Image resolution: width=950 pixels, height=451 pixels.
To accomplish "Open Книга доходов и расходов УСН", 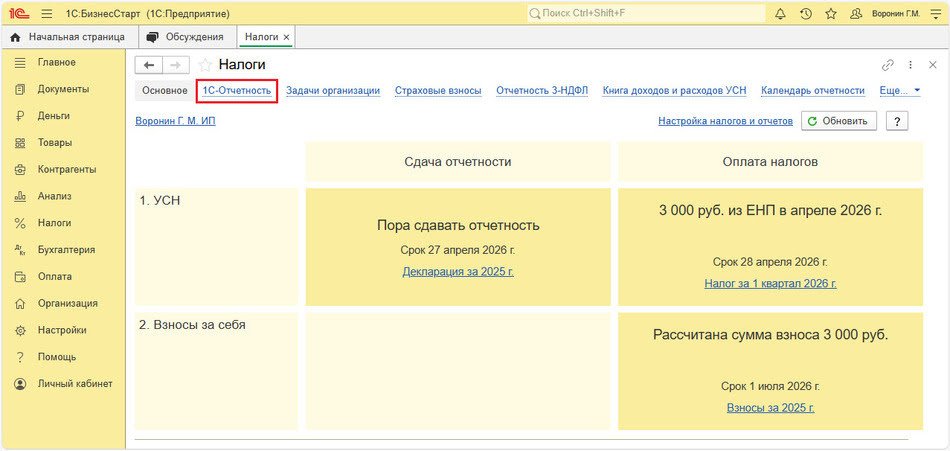I will [674, 91].
